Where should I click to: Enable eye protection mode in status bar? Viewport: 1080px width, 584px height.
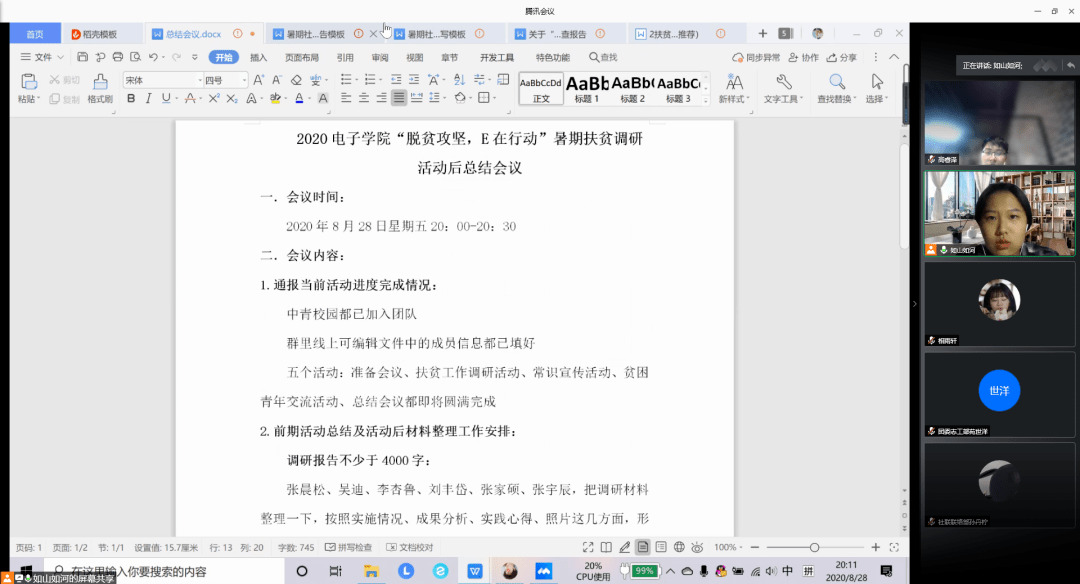point(698,547)
